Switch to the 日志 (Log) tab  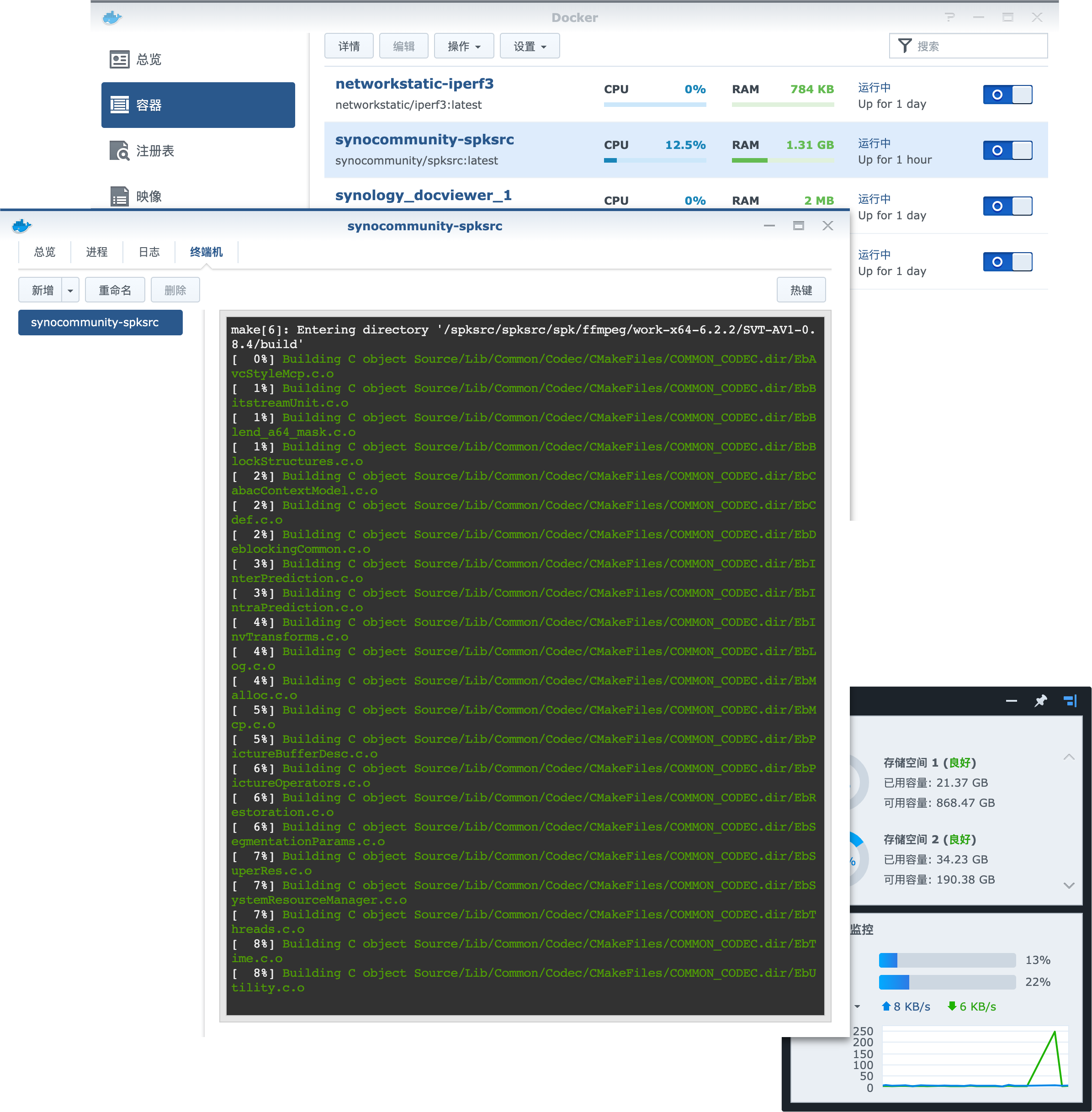[x=149, y=252]
